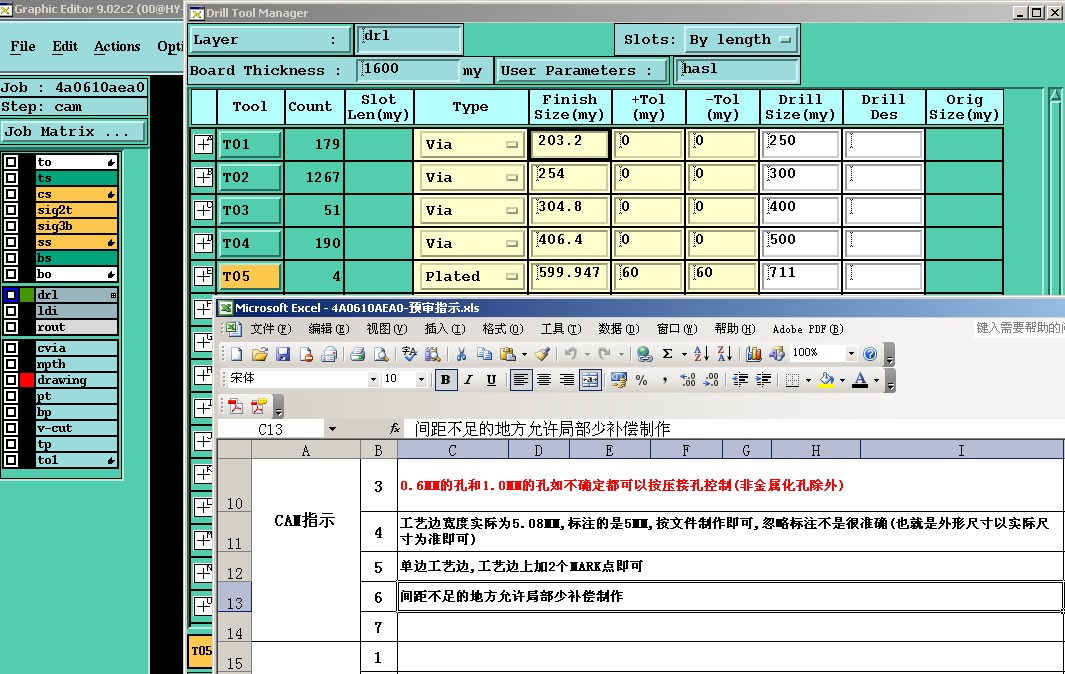Click the Copy icon in Excel toolbar
The height and width of the screenshot is (674, 1065).
[x=484, y=354]
